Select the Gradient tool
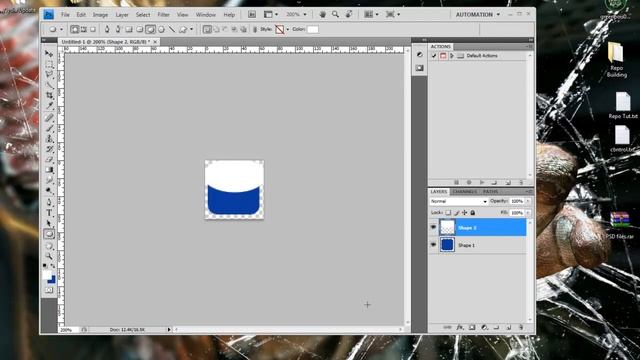Image resolution: width=640 pixels, height=360 pixels. (x=49, y=170)
